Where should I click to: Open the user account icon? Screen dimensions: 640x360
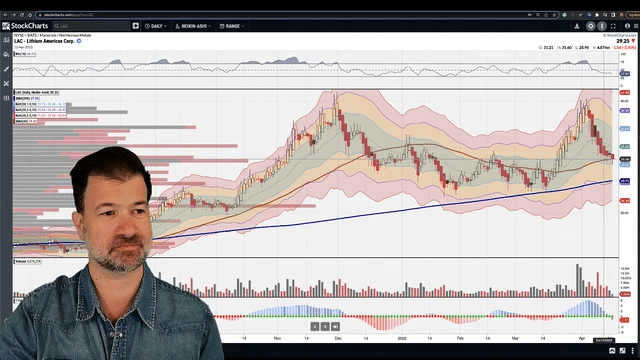(x=627, y=26)
